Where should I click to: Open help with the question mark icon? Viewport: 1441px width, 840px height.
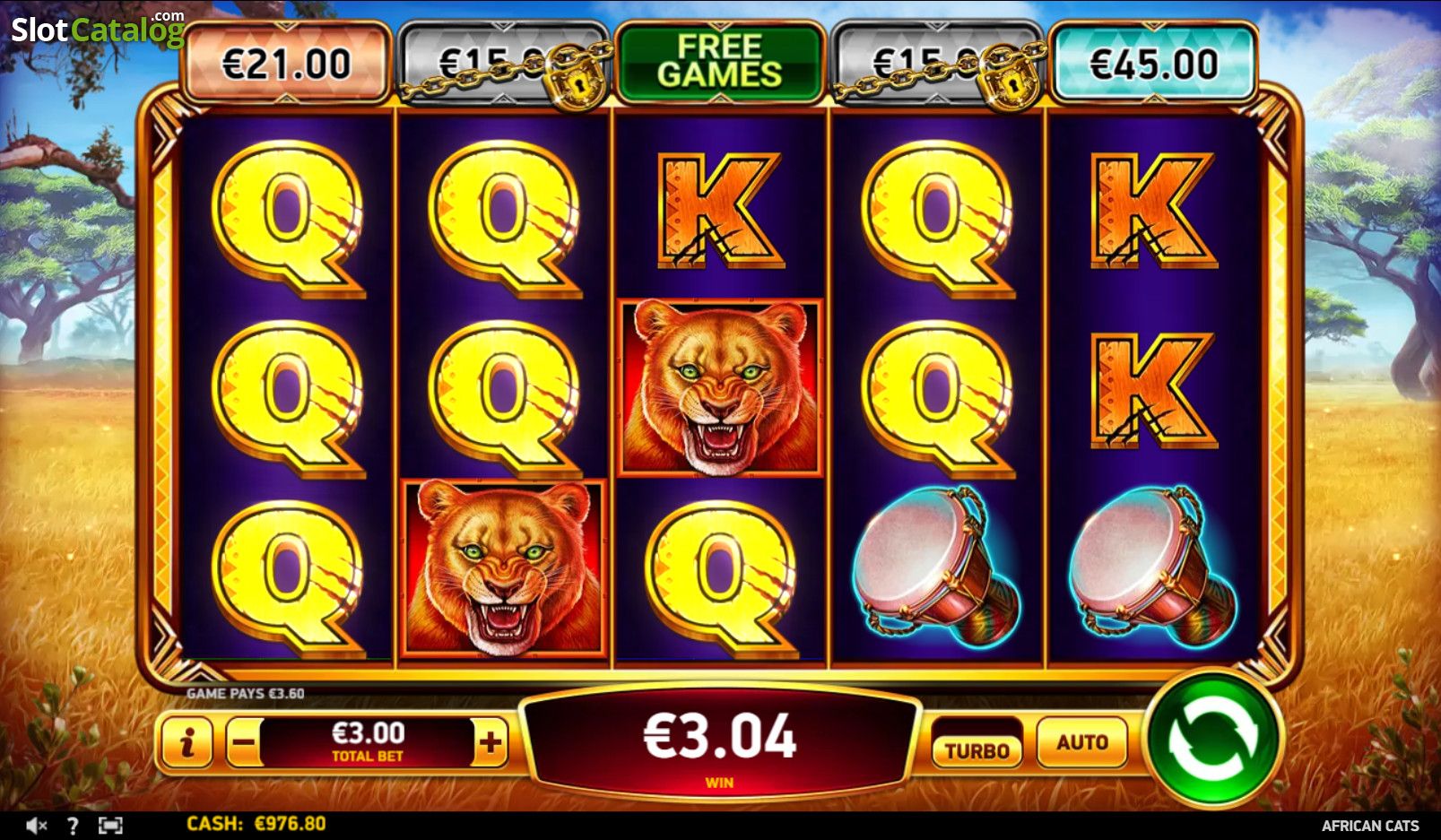pyautogui.click(x=73, y=826)
